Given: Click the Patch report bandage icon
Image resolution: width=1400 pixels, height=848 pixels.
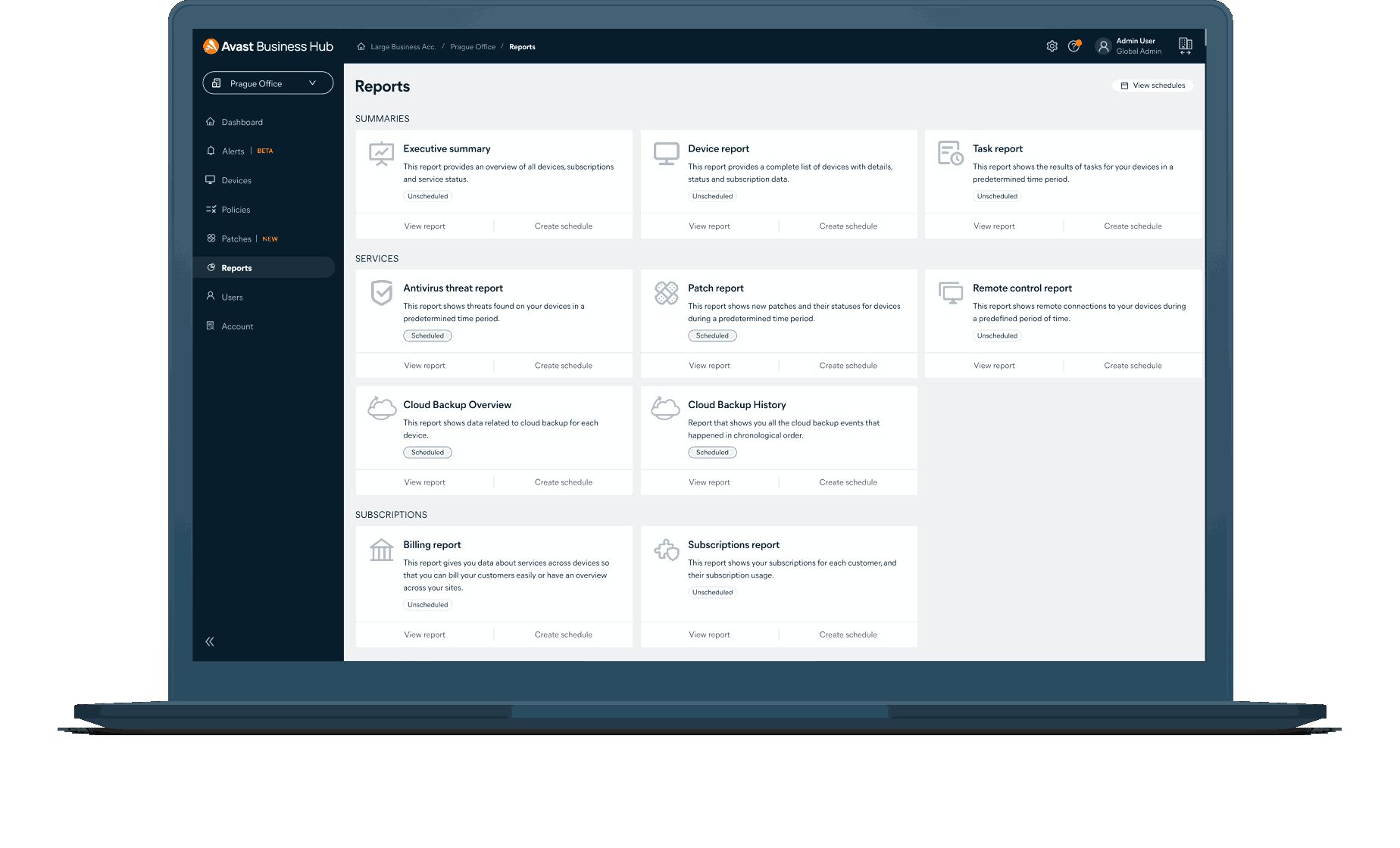Looking at the screenshot, I should 666,293.
